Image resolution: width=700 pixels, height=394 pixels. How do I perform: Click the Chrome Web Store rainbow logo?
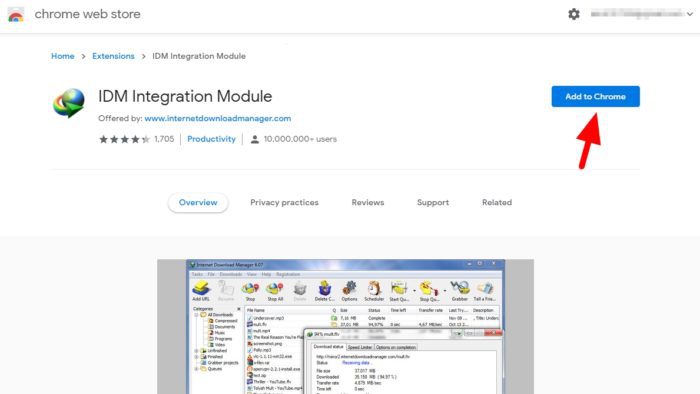[x=16, y=14]
